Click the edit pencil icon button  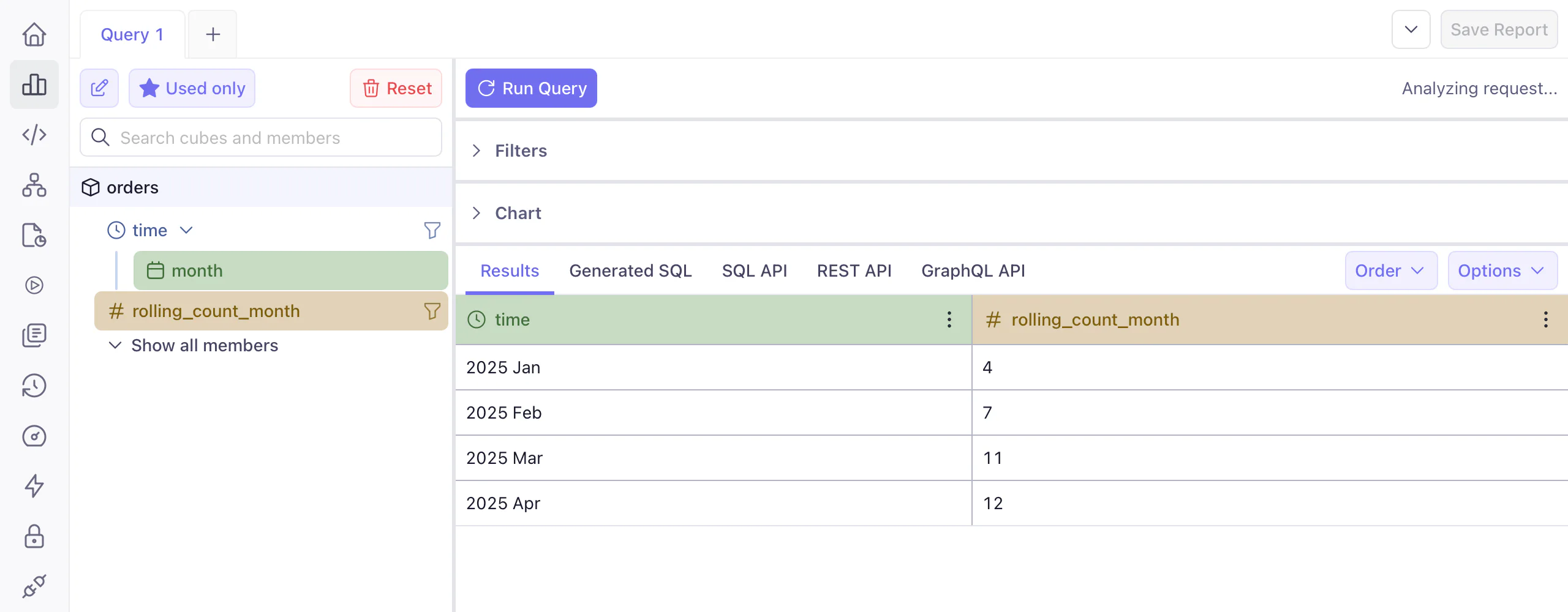[99, 88]
